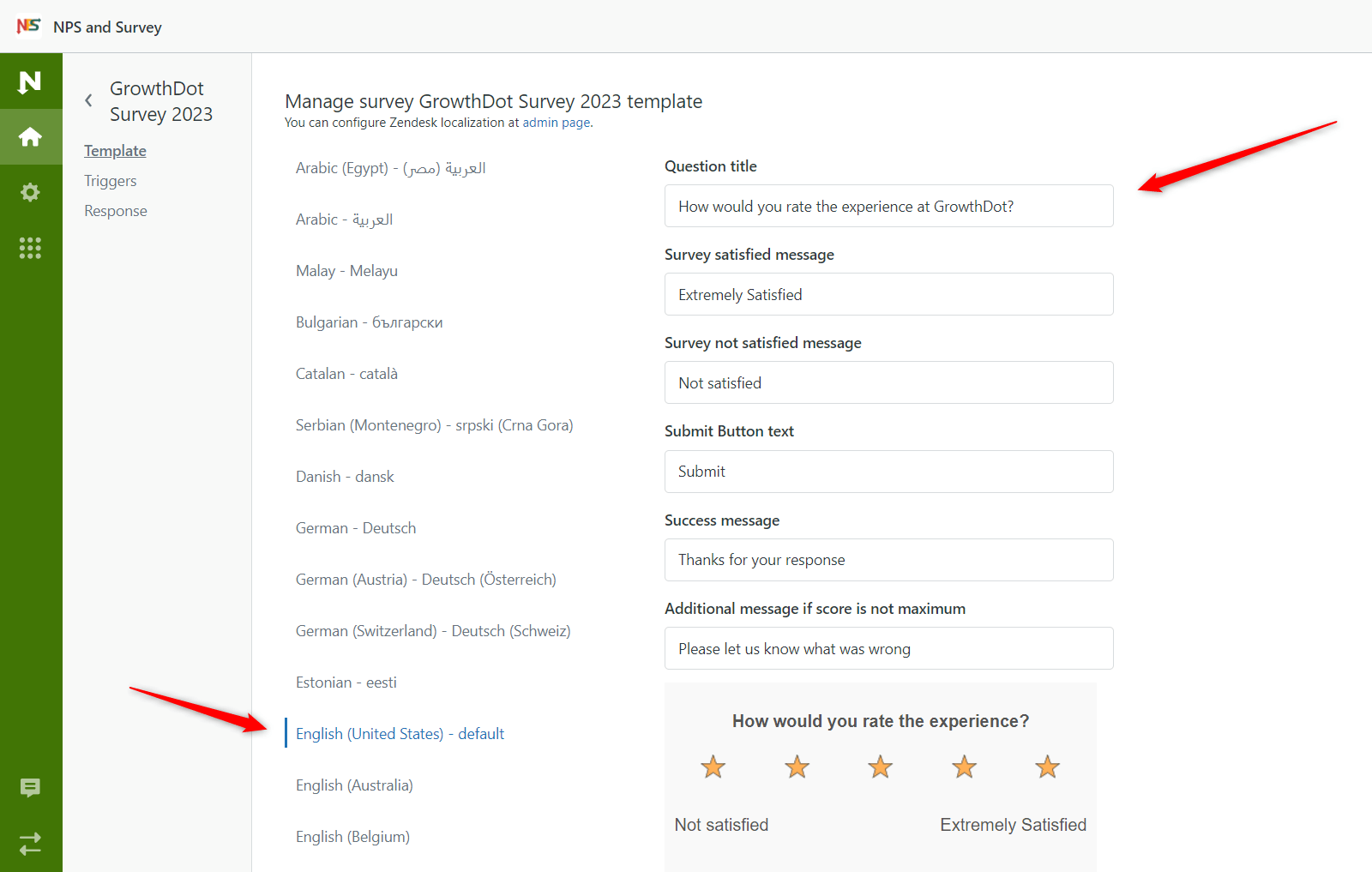Select the fourth star in the survey preview

(x=965, y=767)
